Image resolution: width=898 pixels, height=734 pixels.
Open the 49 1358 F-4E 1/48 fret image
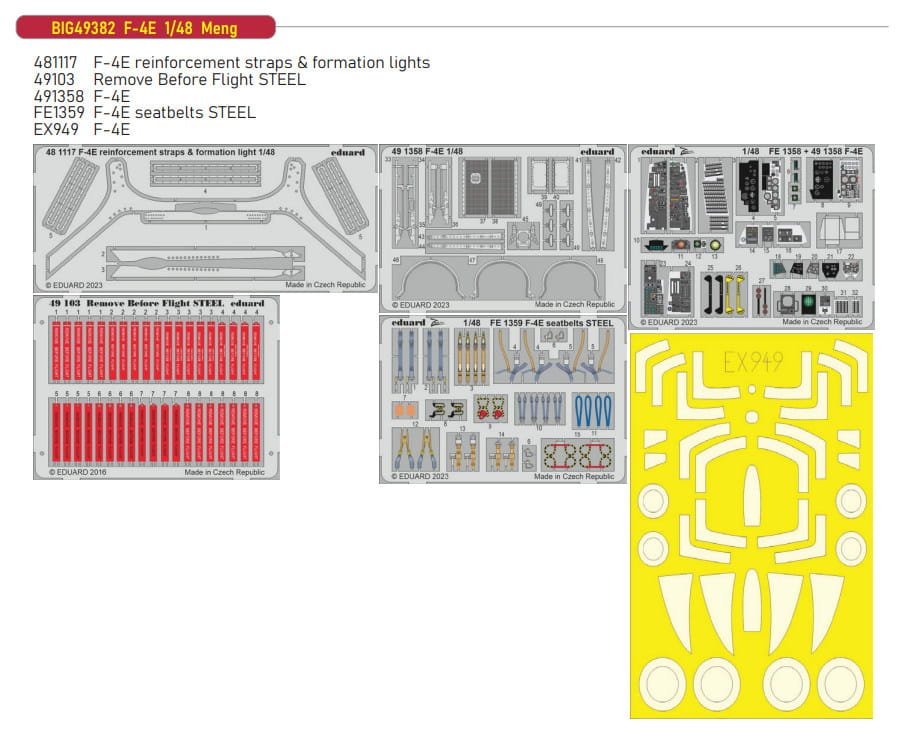(x=503, y=228)
